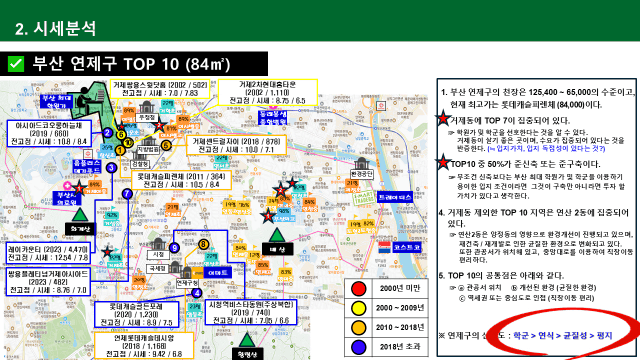Pick the blue 2018년 초과 legend circle
Viewport: 640px width, 360px height.
(358, 347)
